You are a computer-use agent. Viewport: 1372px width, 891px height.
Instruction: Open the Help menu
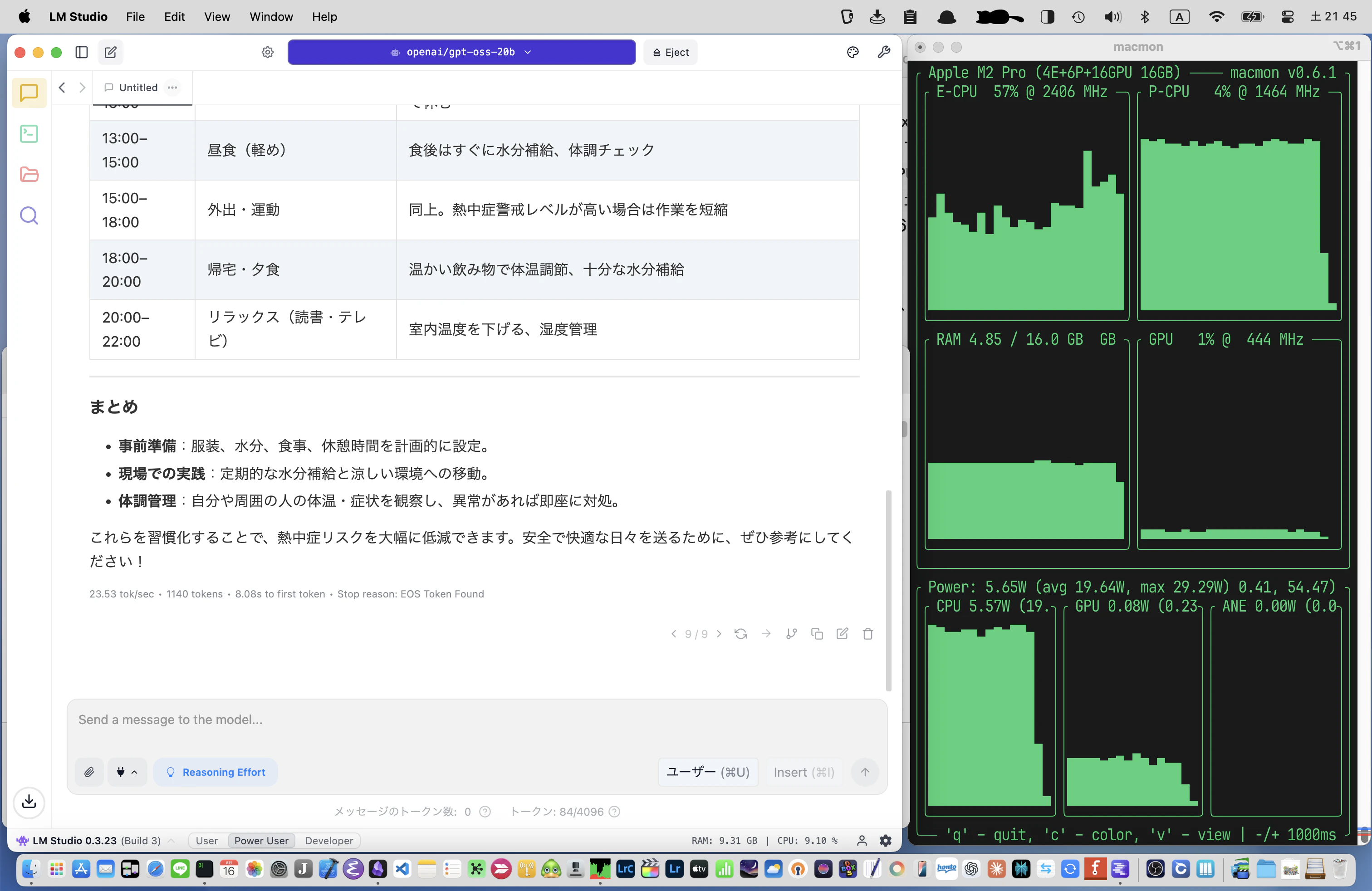click(x=324, y=17)
